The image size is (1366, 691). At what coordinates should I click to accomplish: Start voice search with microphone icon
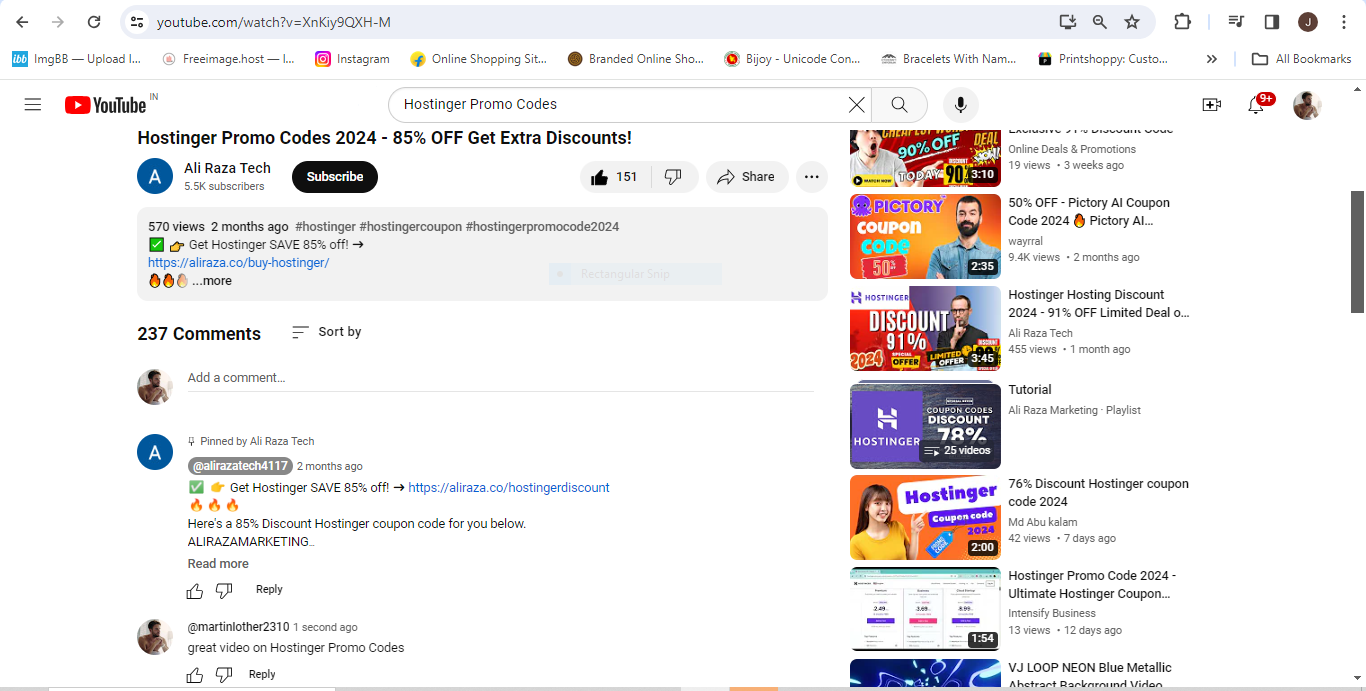click(x=961, y=104)
